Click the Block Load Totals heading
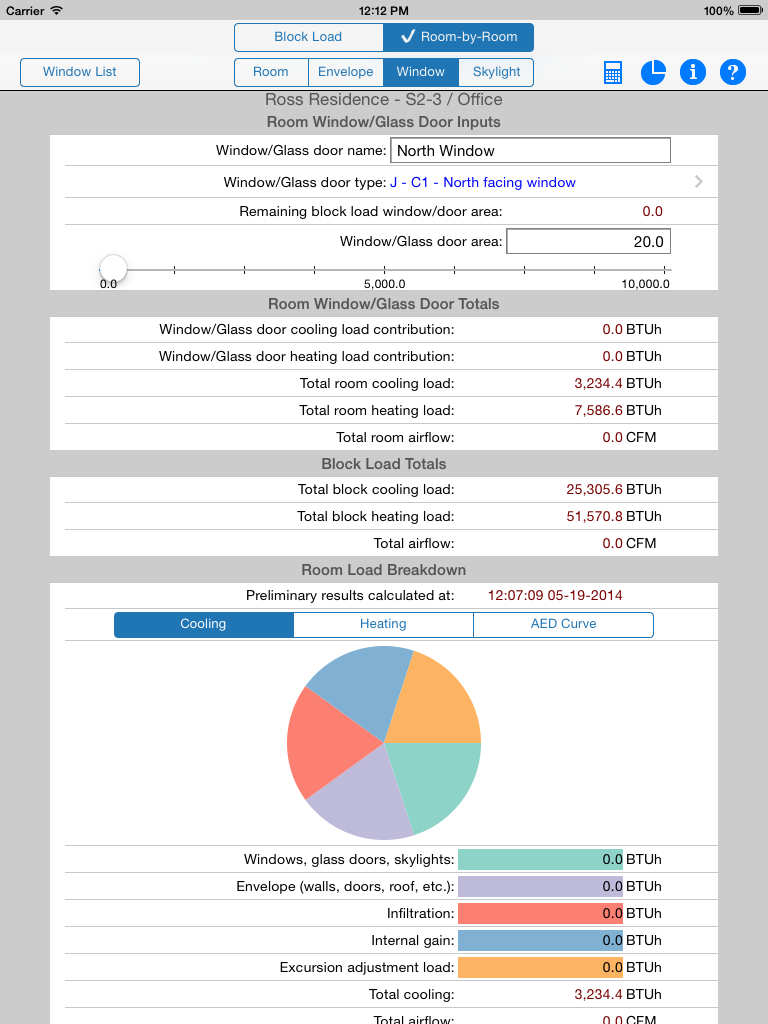Viewport: 768px width, 1024px height. 383,464
